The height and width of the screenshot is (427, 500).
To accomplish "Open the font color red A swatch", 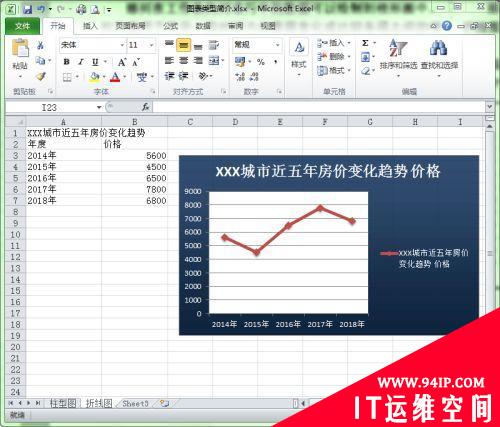I will [x=115, y=77].
